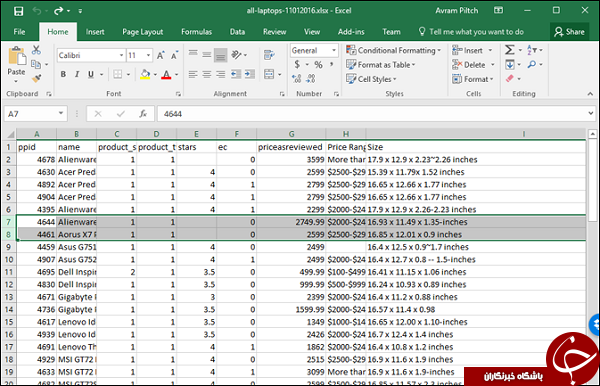
Task: Decrease decimal places
Action: 311,79
